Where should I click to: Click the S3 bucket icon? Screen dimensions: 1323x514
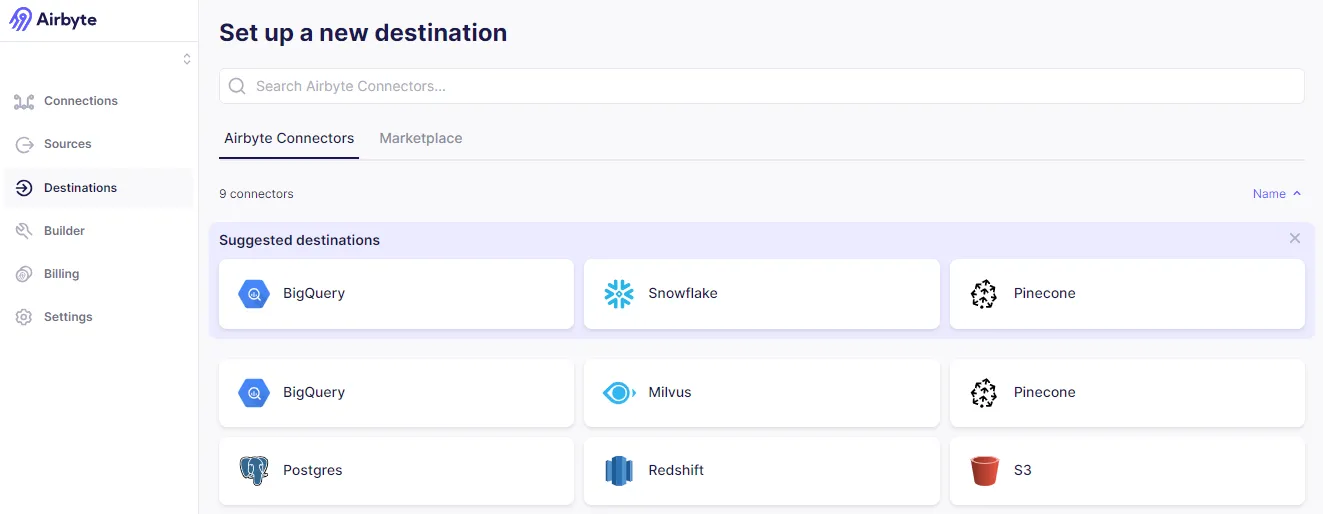tap(984, 471)
